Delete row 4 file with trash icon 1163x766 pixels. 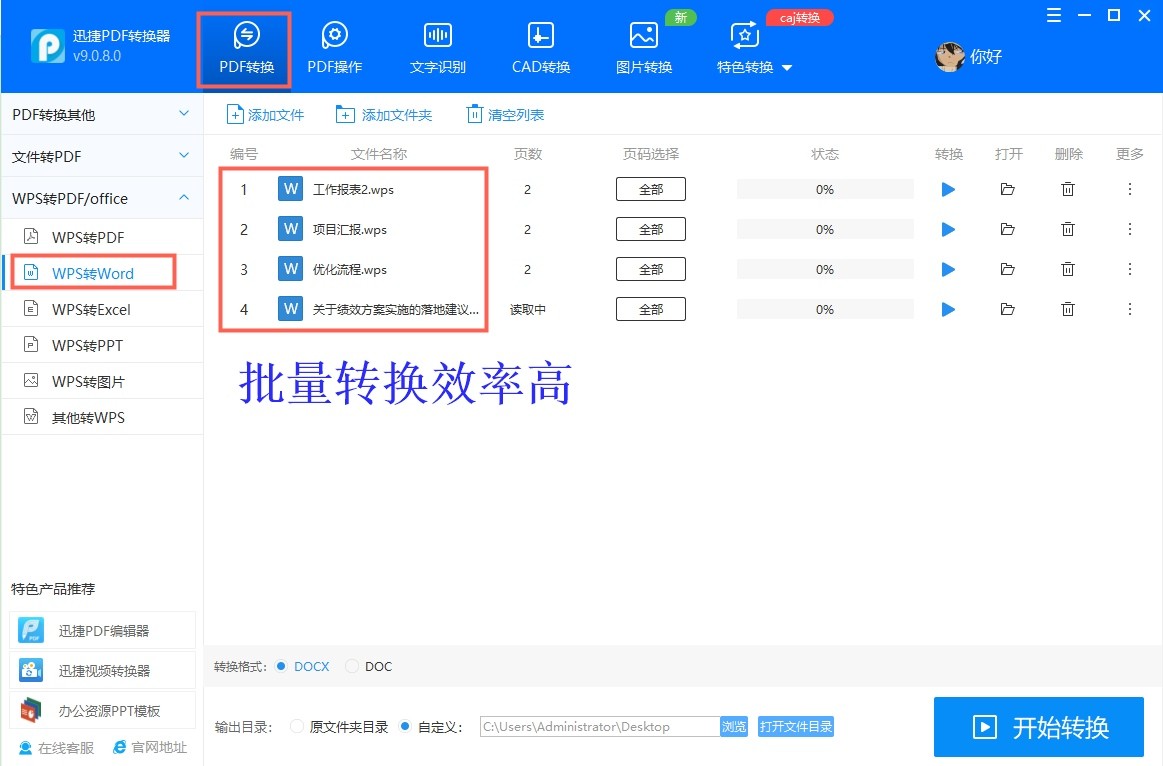(1068, 309)
